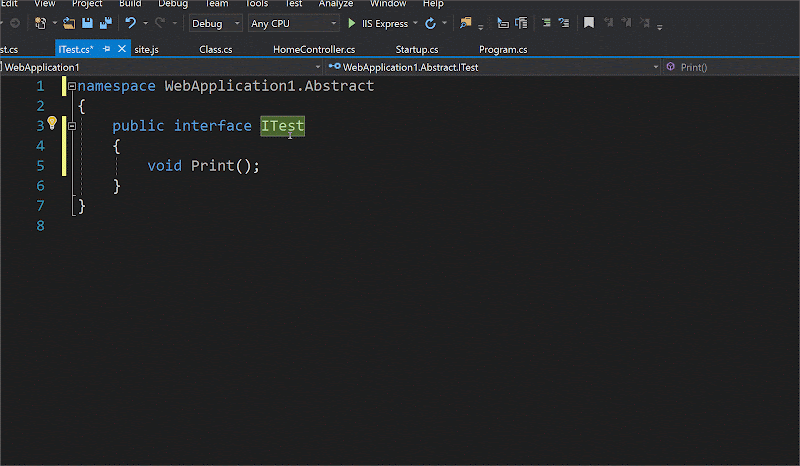Open the browser Refresh dropdown arrow
The image size is (800, 466).
click(x=444, y=23)
